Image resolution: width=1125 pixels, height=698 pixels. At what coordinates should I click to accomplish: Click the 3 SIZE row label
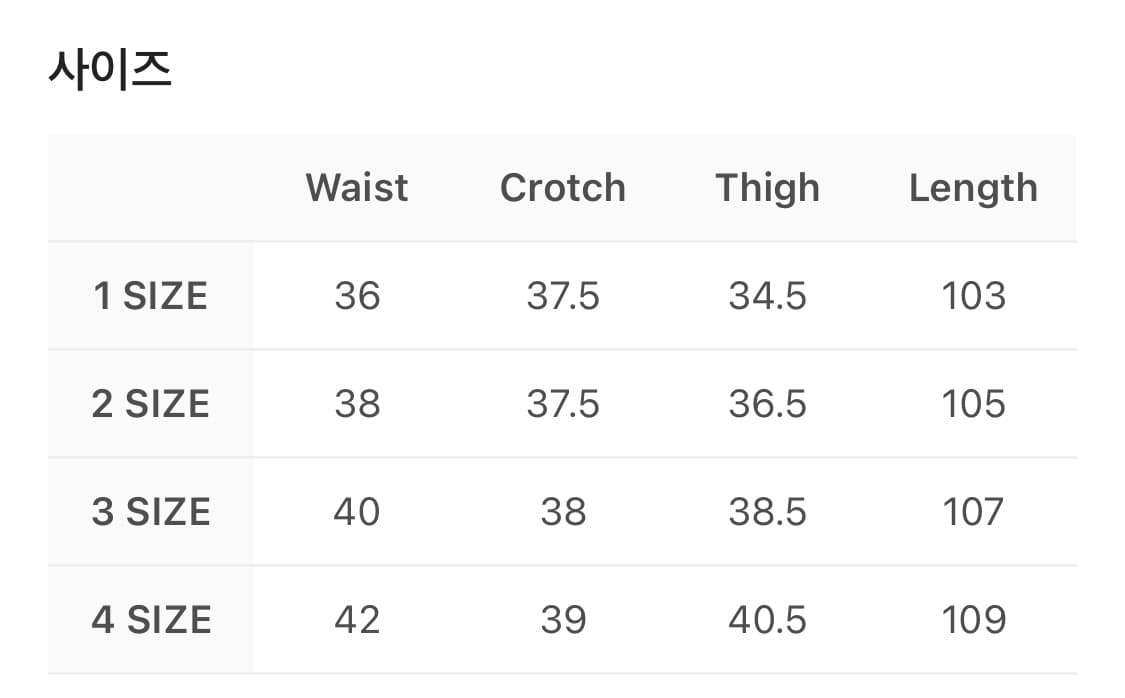(150, 512)
